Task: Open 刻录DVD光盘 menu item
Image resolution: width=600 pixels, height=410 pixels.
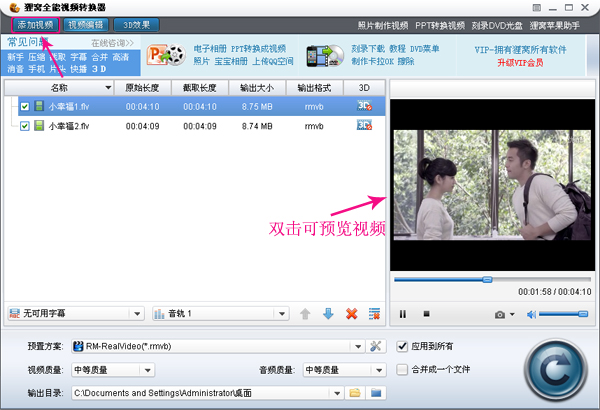Action: coord(497,26)
